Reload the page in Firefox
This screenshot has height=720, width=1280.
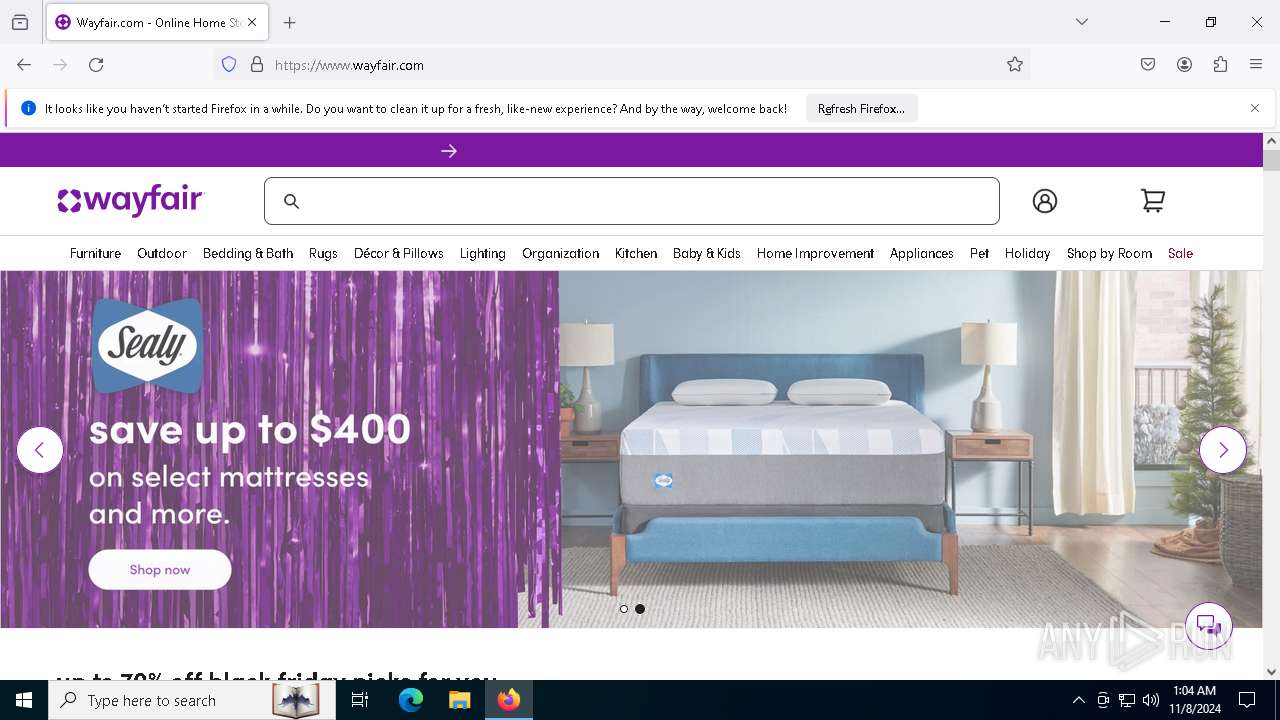point(96,65)
